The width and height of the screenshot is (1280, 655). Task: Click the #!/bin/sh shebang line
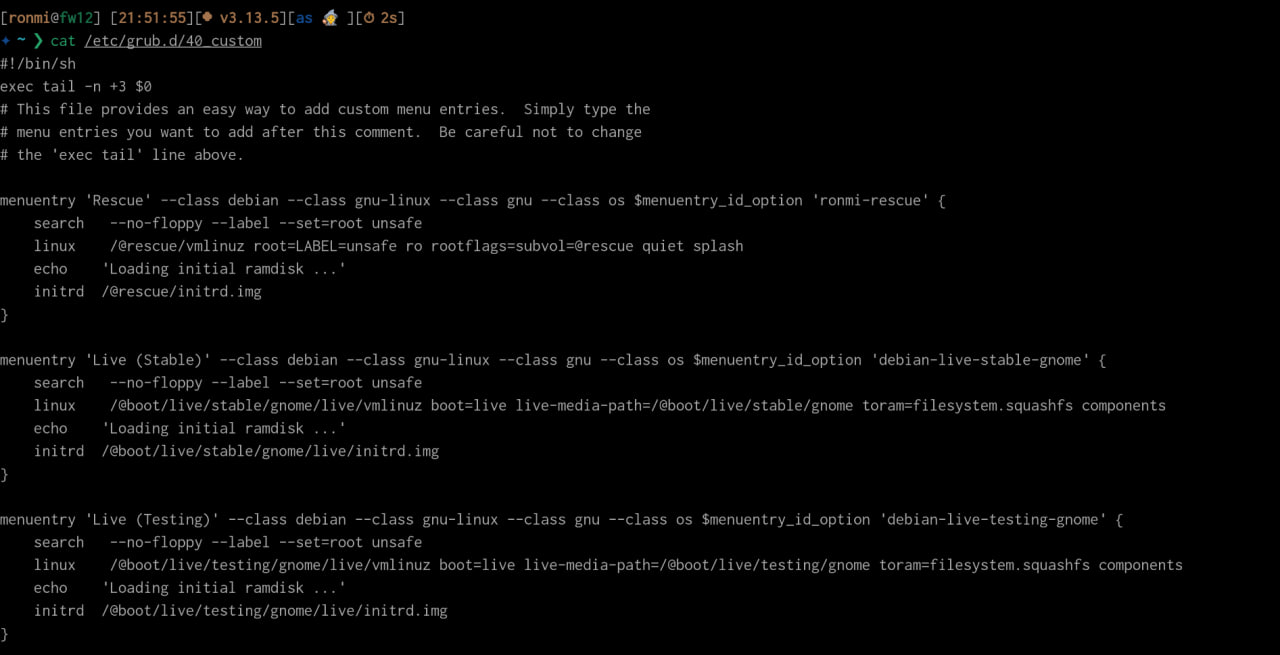[38, 63]
